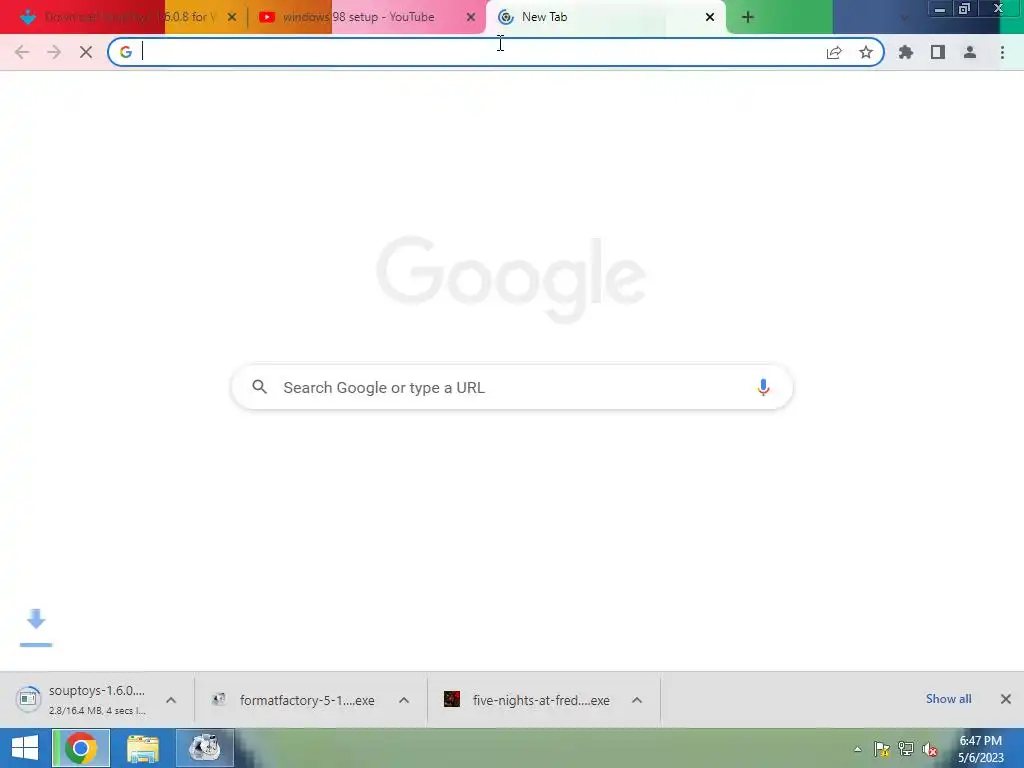Click the Google G icon in address bar
1024x768 pixels.
[125, 52]
